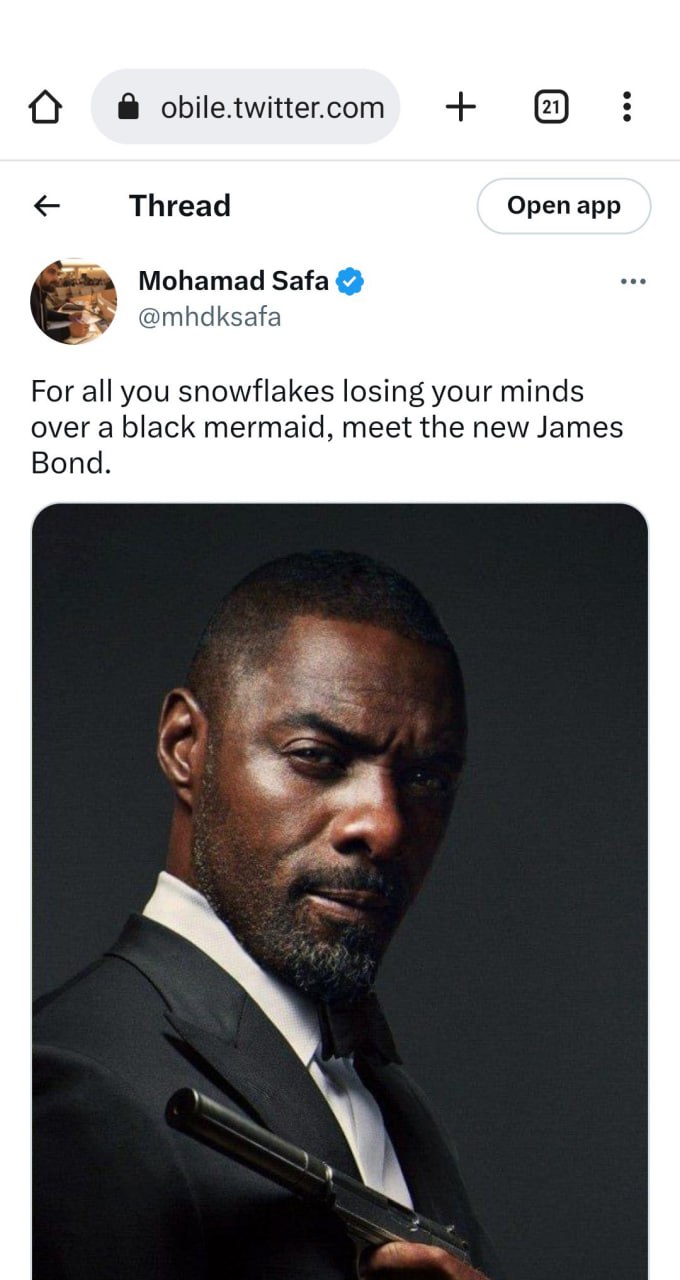View Mohamad Safa's profile avatar
680x1280 pixels.
[73, 301]
